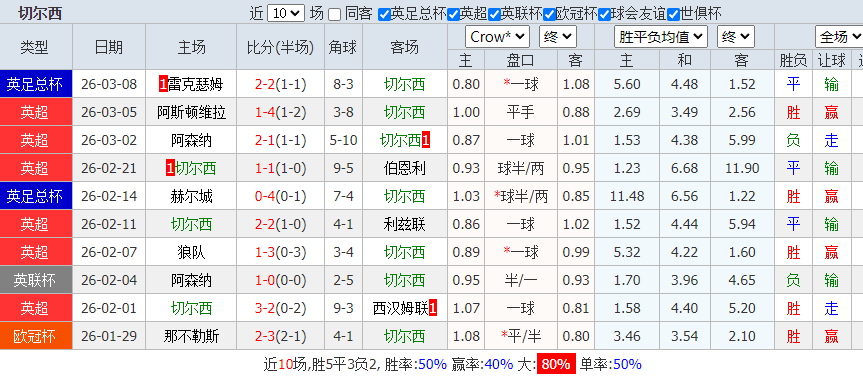Click the 类型 column header
The width and height of the screenshot is (863, 377).
pyautogui.click(x=34, y=47)
